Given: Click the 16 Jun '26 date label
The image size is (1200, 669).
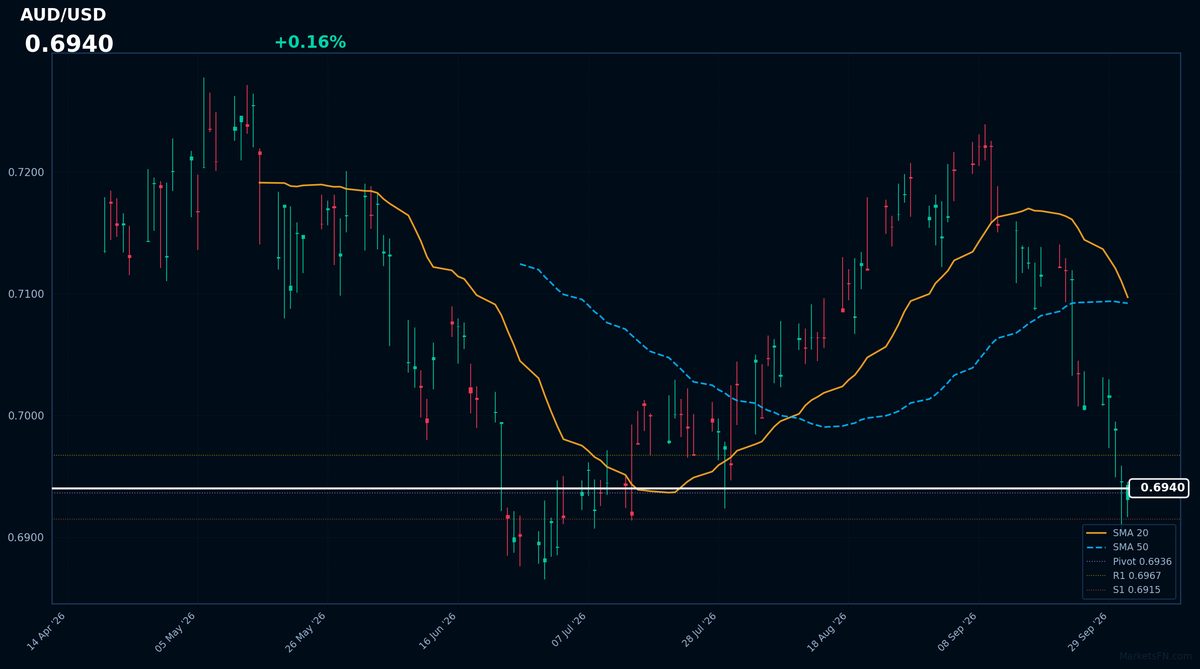Looking at the screenshot, I should pyautogui.click(x=437, y=632).
